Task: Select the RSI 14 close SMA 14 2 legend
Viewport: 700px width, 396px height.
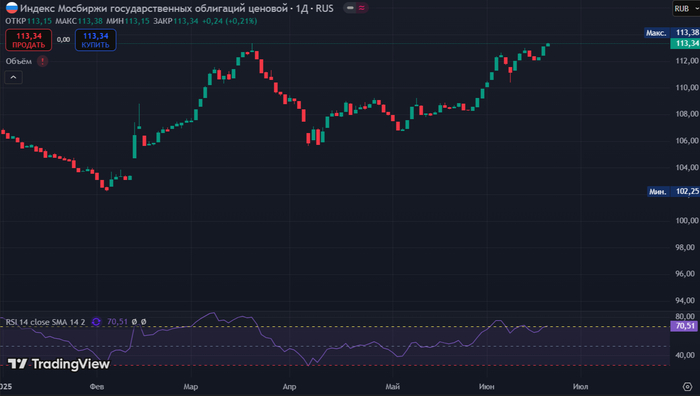Action: [x=45, y=322]
